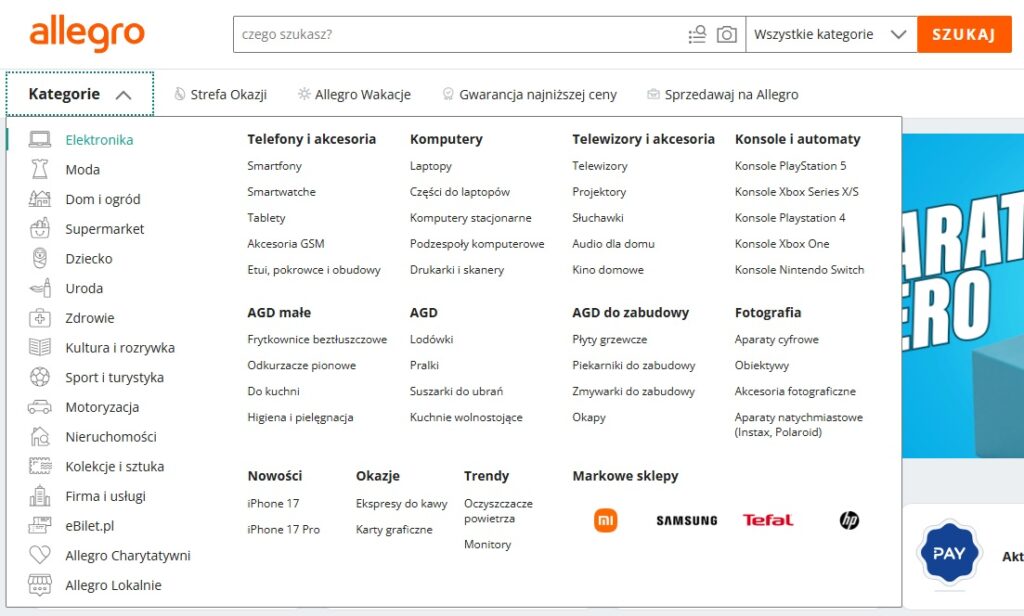Click the camera image search icon
Image resolution: width=1024 pixels, height=616 pixels.
coord(726,34)
